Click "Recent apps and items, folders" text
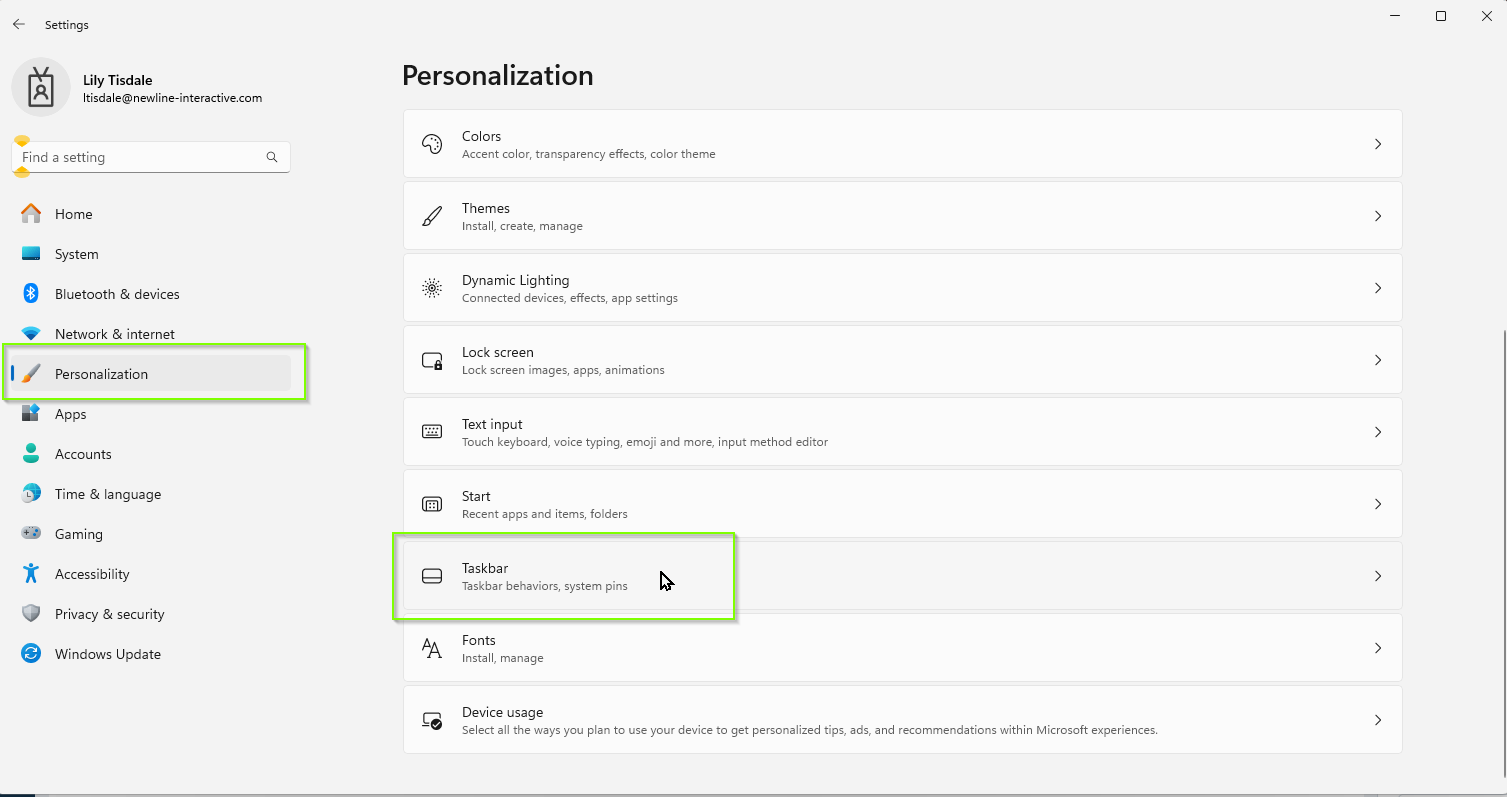Image resolution: width=1507 pixels, height=797 pixels. click(545, 514)
